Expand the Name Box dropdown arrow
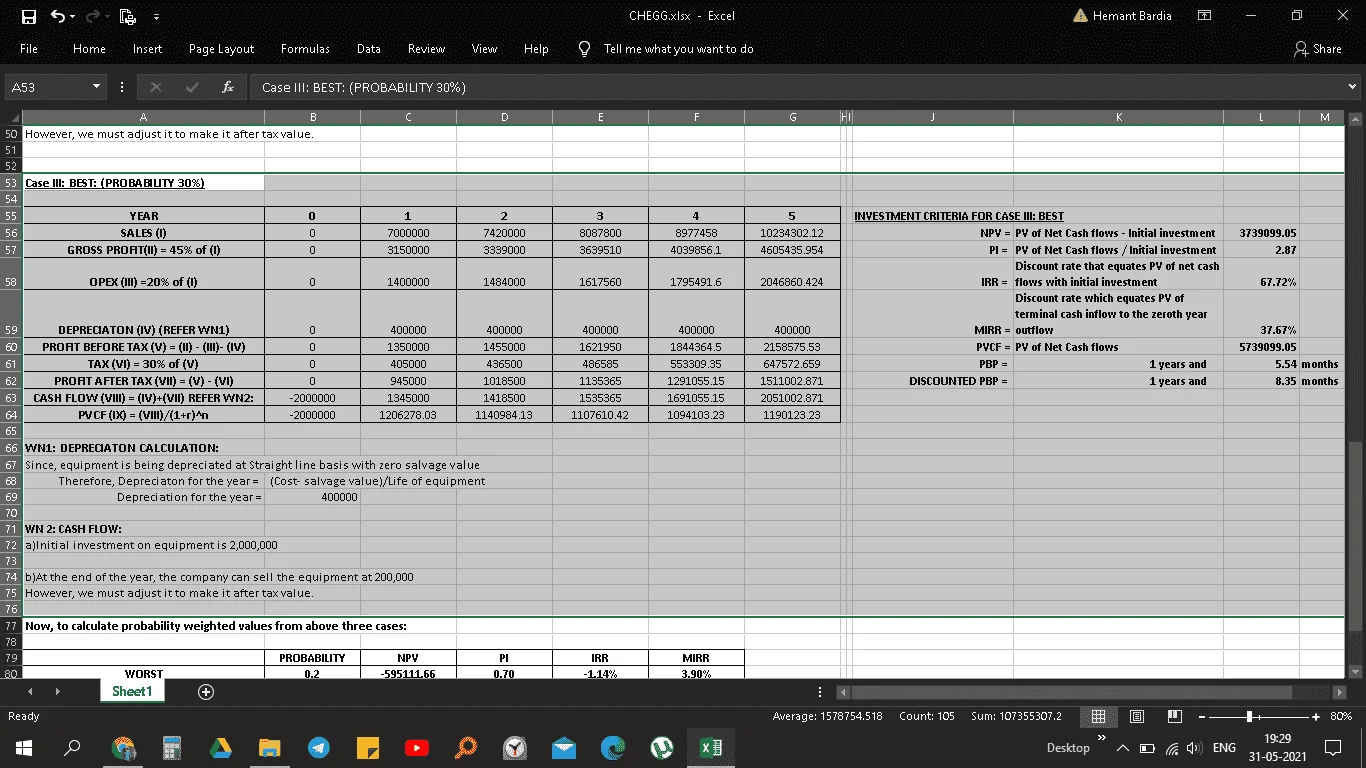The width and height of the screenshot is (1366, 768). point(97,87)
